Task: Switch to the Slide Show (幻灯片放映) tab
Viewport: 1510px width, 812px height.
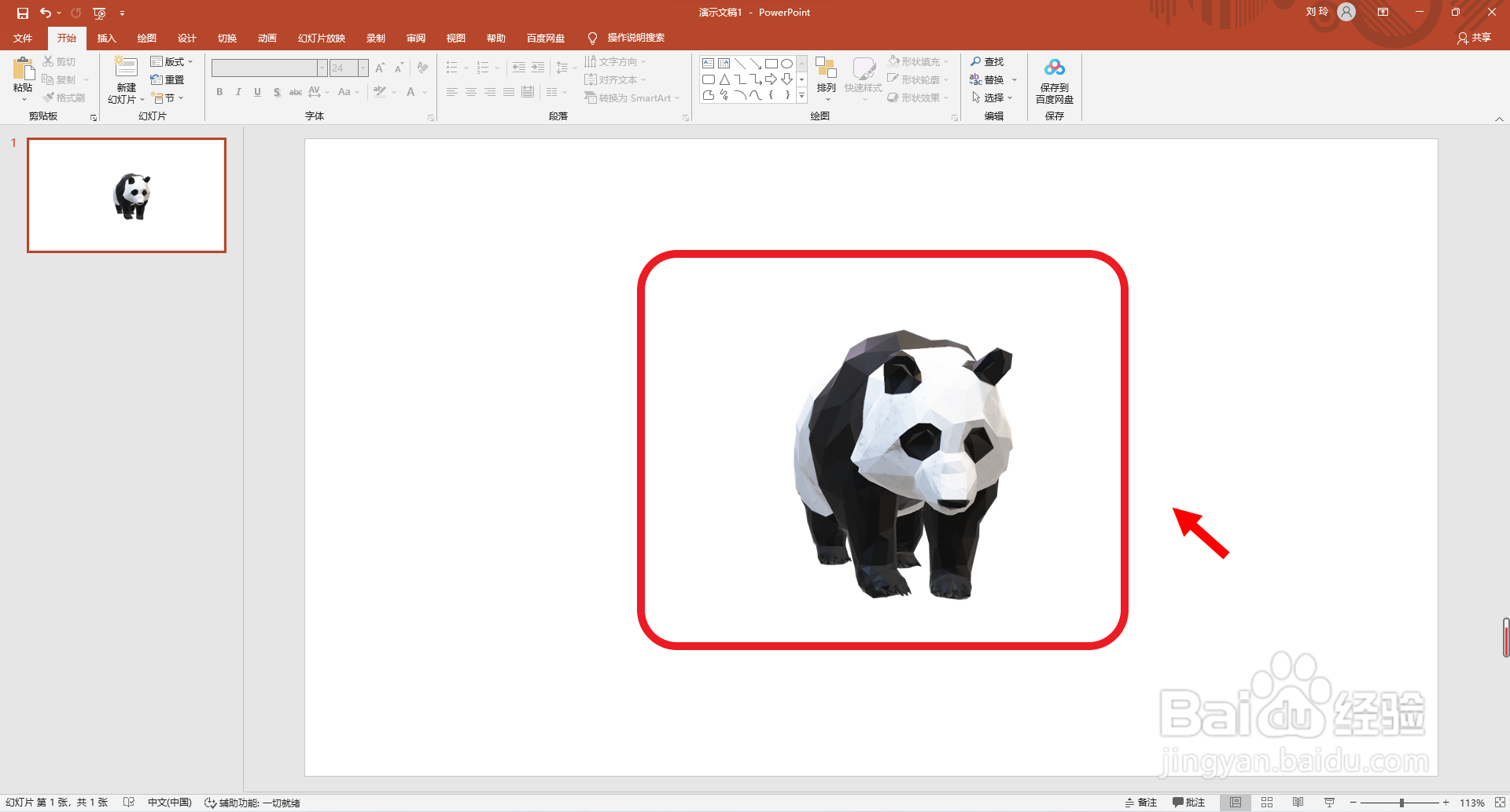Action: tap(322, 39)
